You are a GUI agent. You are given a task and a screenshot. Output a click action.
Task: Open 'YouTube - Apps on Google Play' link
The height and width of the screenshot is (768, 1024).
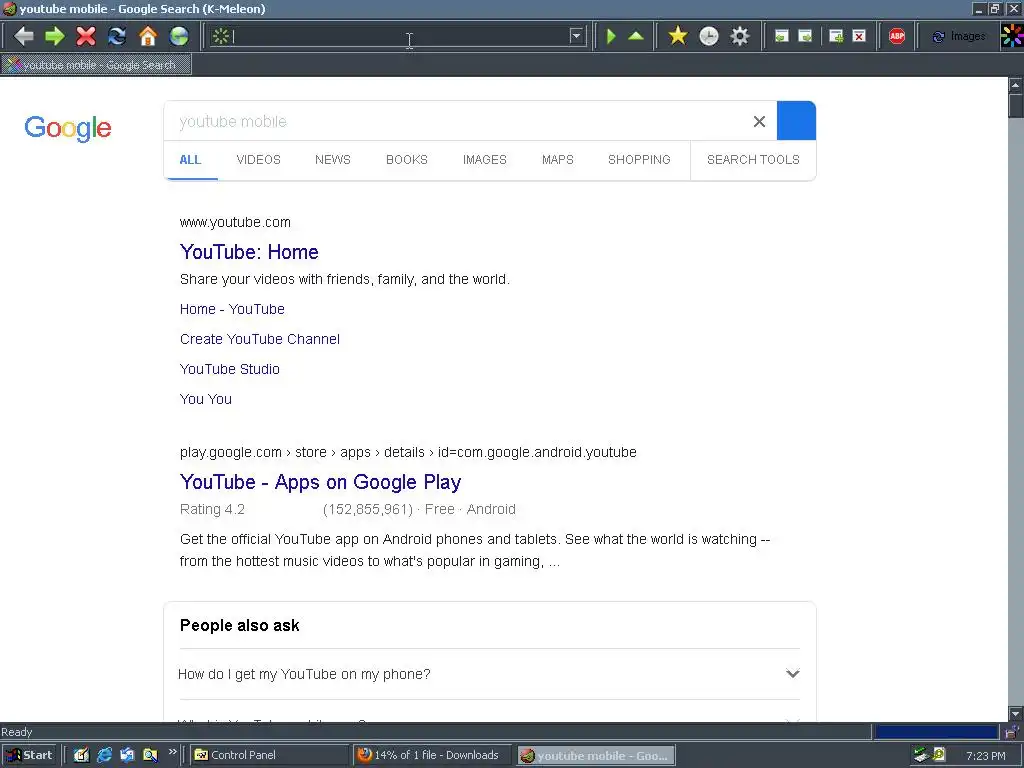coord(320,482)
